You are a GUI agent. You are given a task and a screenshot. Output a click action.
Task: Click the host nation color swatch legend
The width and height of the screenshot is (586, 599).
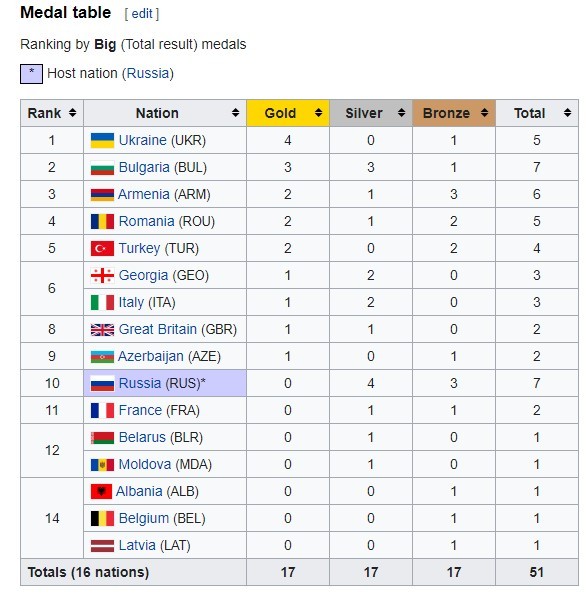[x=31, y=74]
